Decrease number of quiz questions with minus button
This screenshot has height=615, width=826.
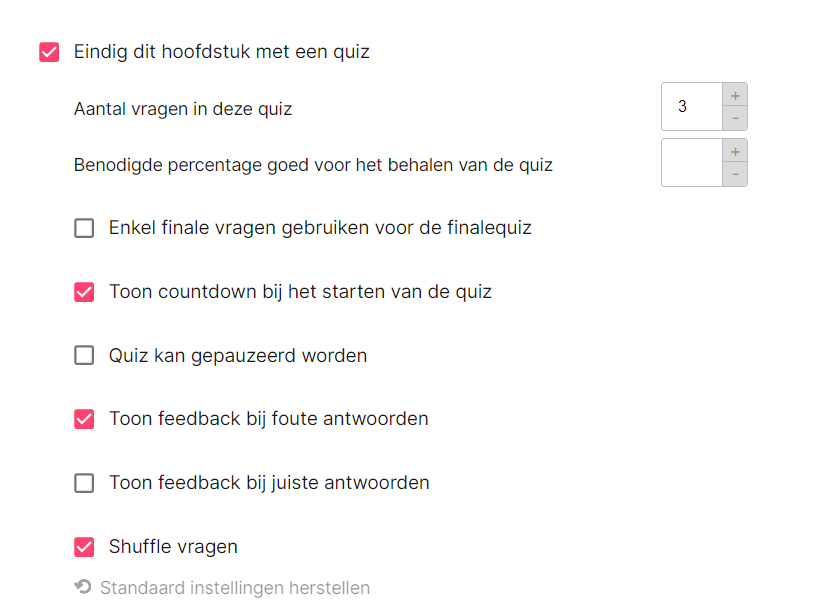[735, 119]
